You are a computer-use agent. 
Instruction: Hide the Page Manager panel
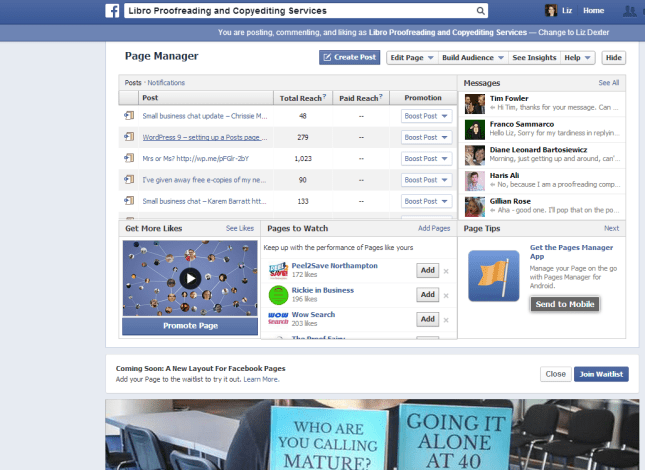click(613, 58)
